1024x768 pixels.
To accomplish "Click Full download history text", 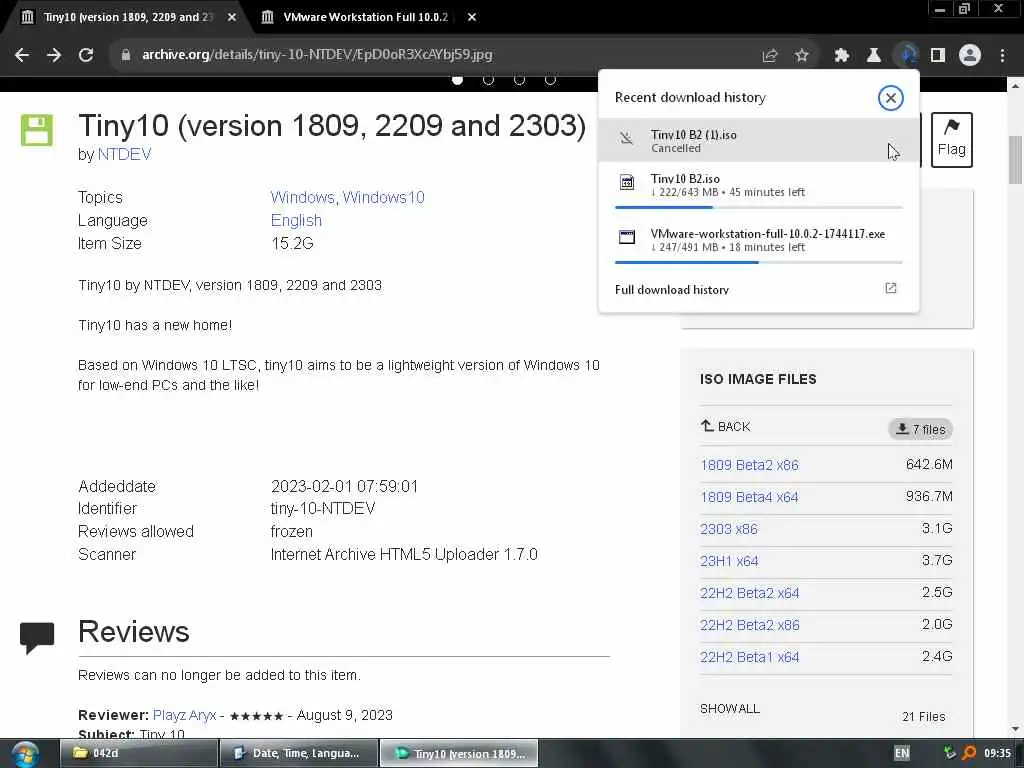I will pyautogui.click(x=671, y=289).
